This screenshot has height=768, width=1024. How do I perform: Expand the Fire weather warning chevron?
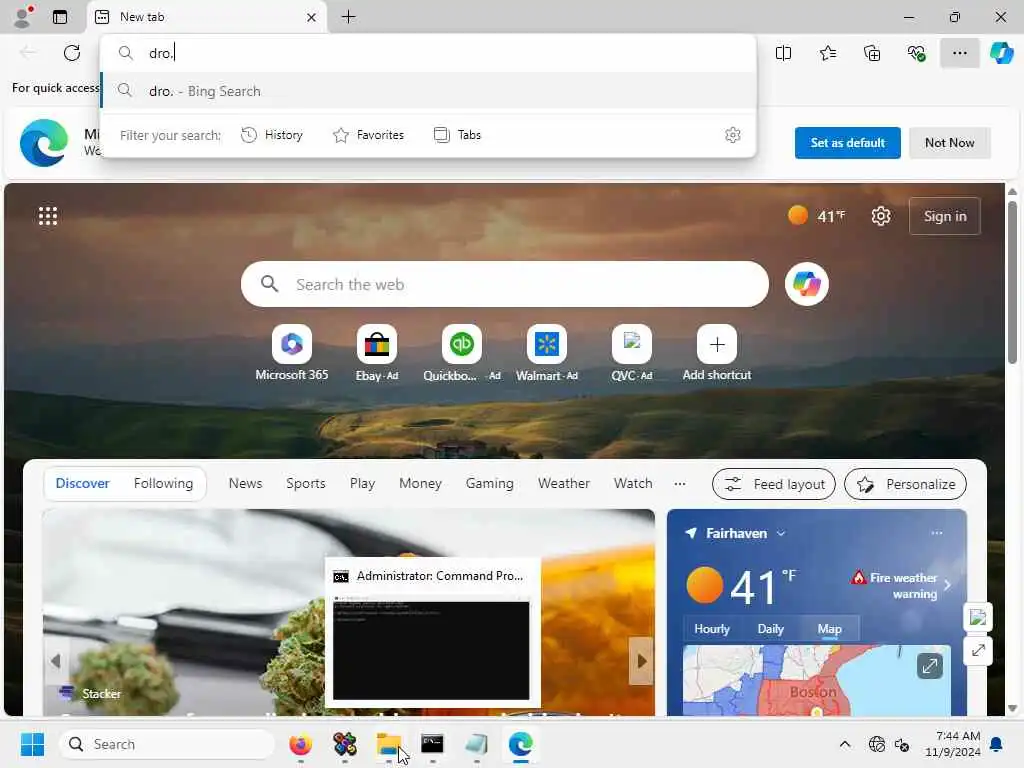(948, 585)
